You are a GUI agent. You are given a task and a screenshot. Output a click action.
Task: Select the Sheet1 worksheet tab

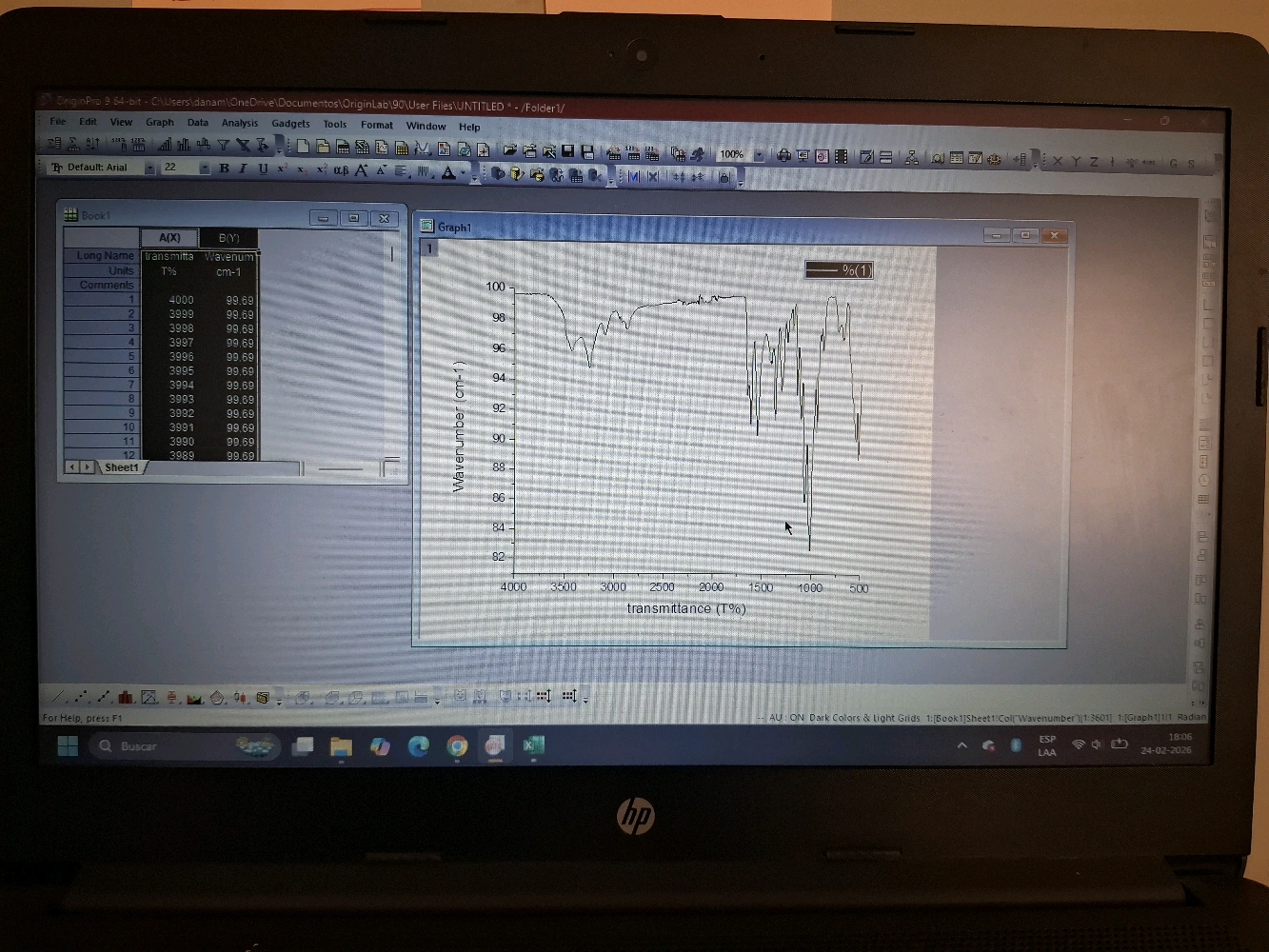pos(121,467)
